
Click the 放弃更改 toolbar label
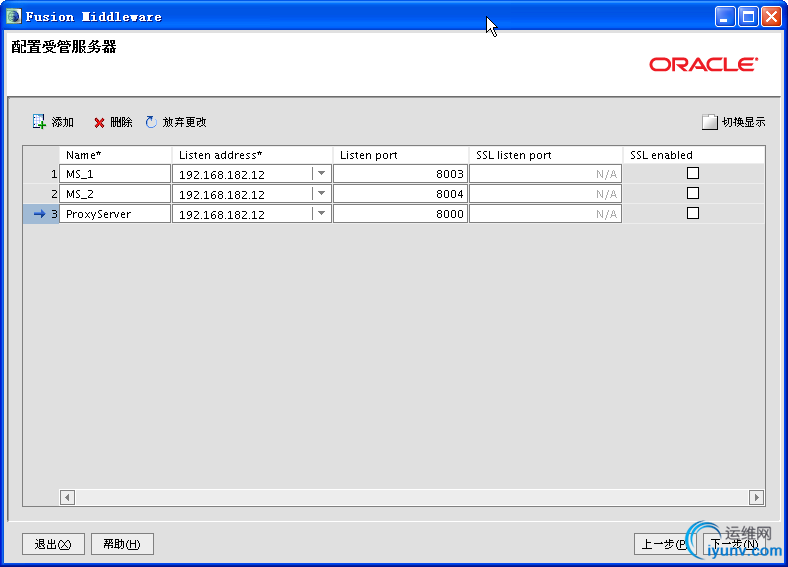pyautogui.click(x=184, y=122)
